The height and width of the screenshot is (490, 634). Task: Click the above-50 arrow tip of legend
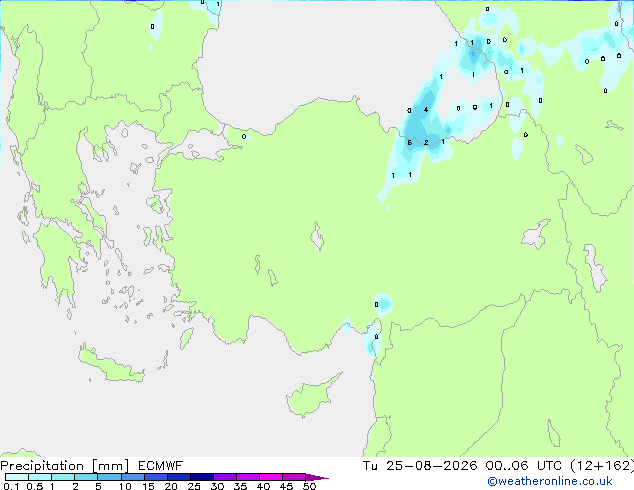(317, 477)
